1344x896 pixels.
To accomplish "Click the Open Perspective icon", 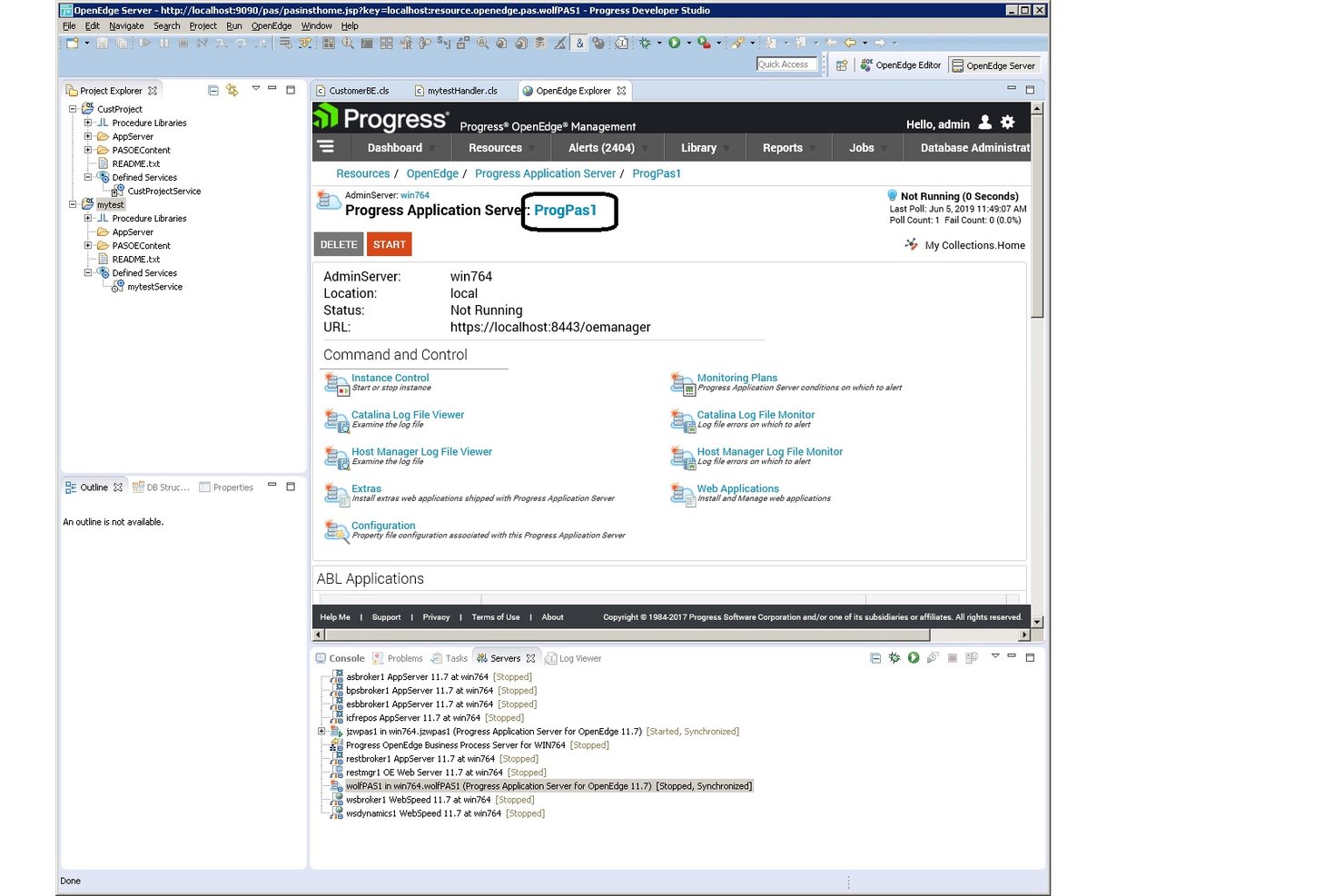I will (842, 65).
